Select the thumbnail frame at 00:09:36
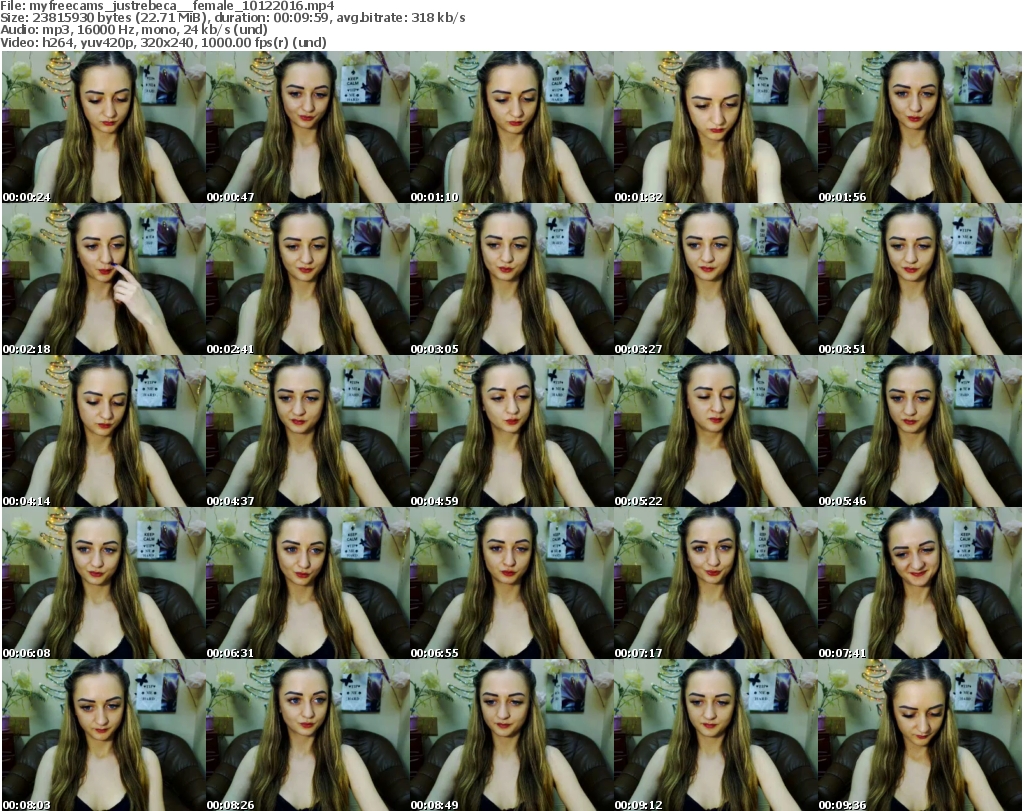Viewport: 1024px width, 811px height. click(x=920, y=735)
